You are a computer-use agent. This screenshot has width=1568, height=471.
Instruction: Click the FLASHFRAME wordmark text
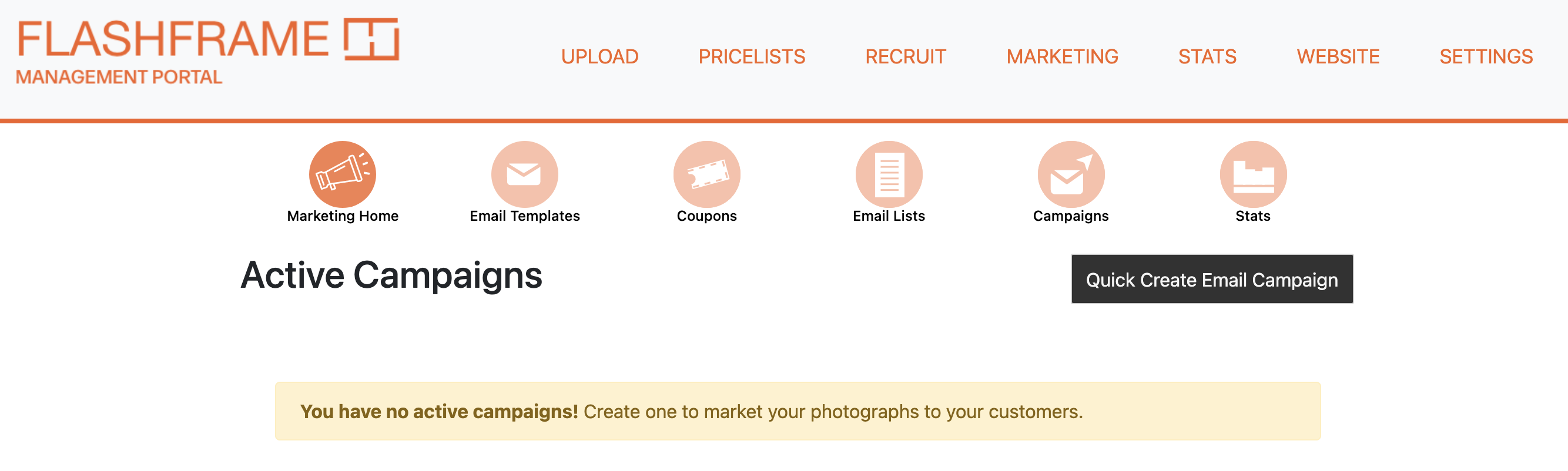point(173,39)
